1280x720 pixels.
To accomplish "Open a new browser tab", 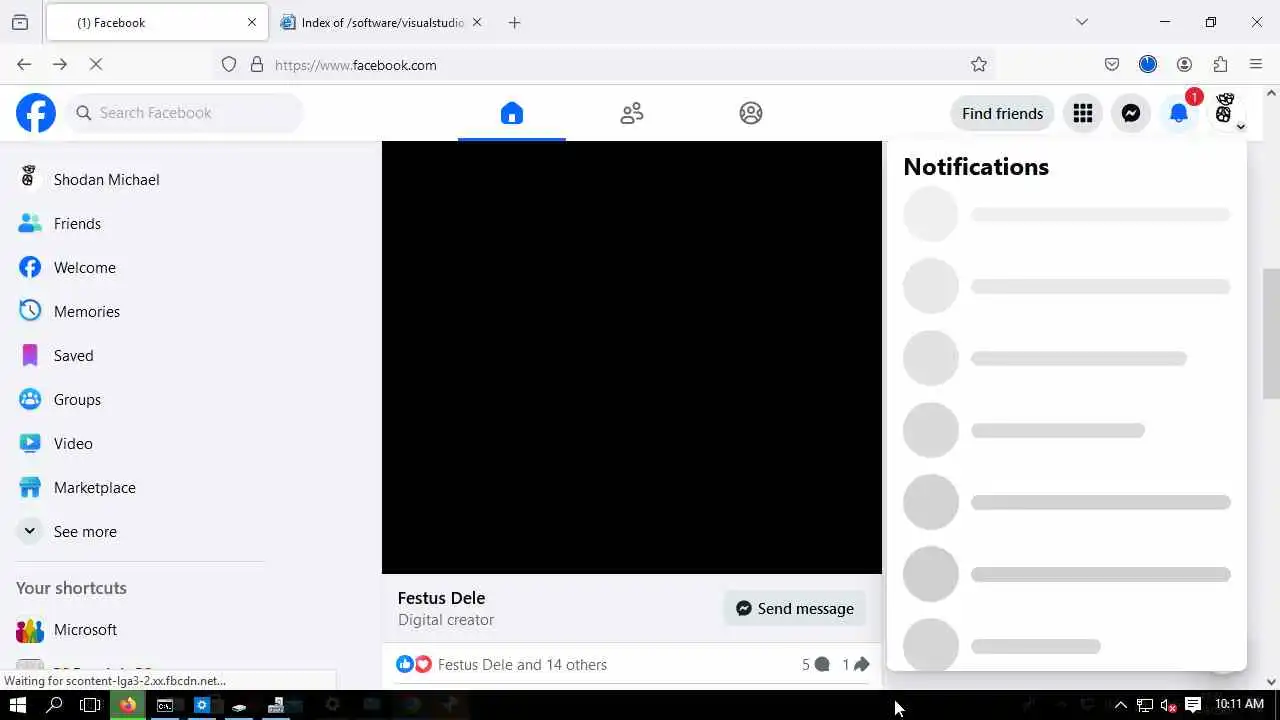I will (514, 22).
